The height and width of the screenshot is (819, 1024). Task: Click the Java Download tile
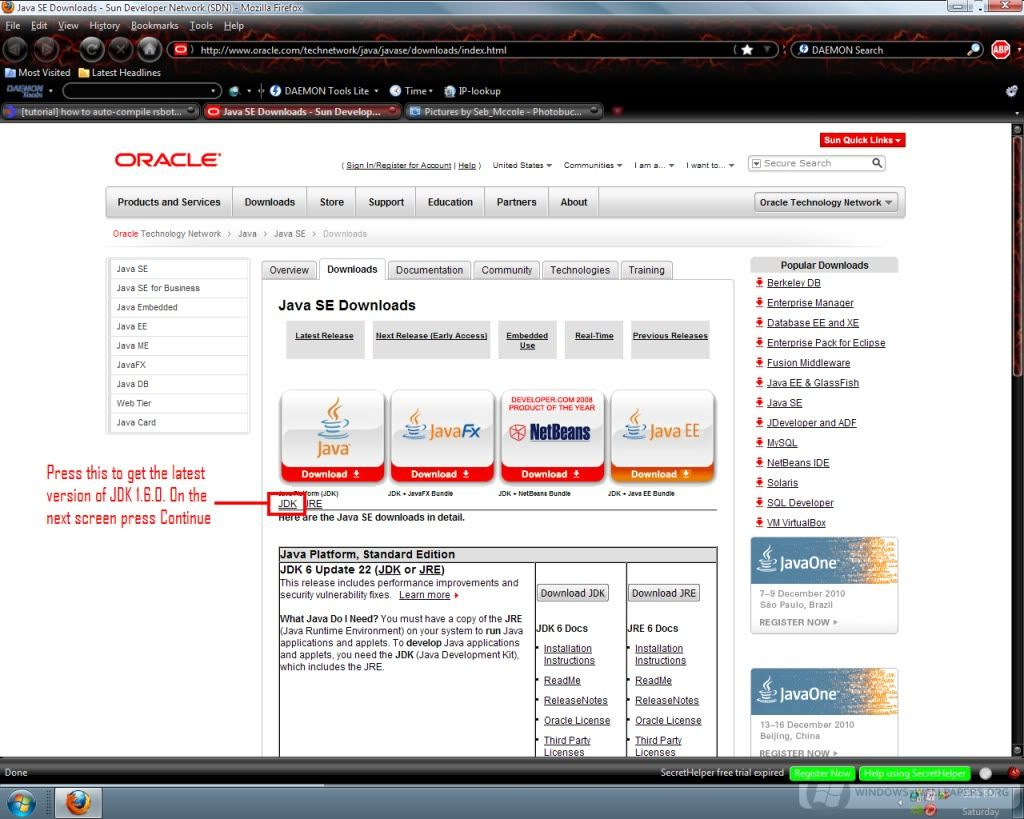(x=332, y=436)
